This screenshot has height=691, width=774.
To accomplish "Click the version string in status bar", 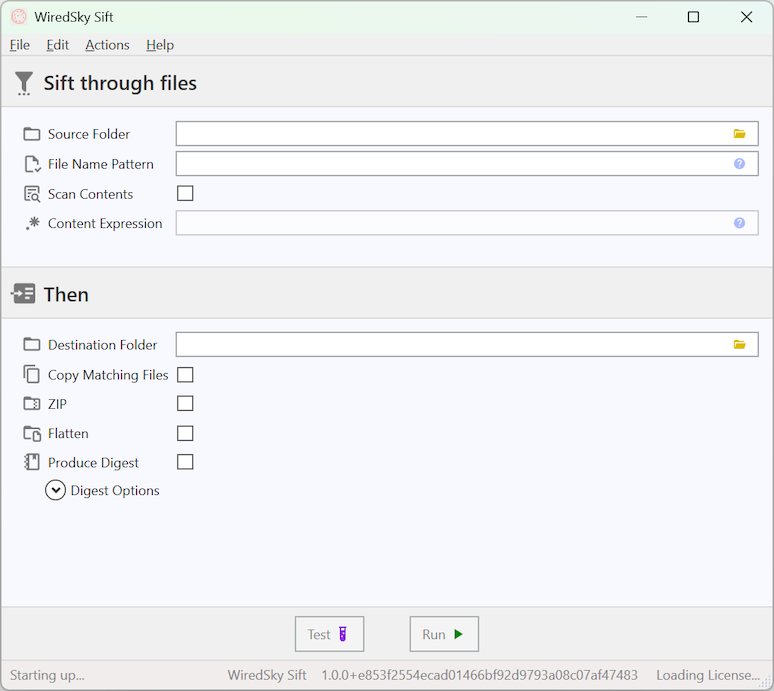I will pos(479,675).
